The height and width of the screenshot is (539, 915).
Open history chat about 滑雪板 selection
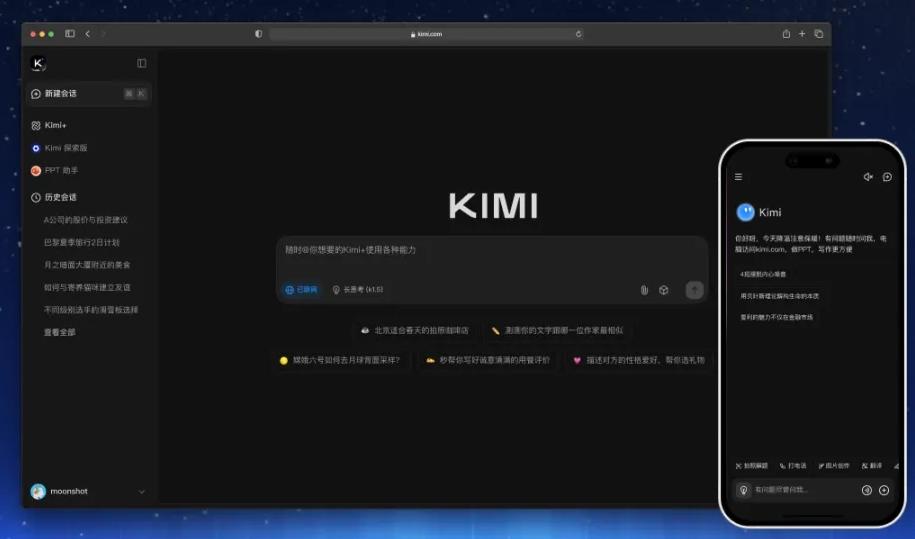(91, 310)
